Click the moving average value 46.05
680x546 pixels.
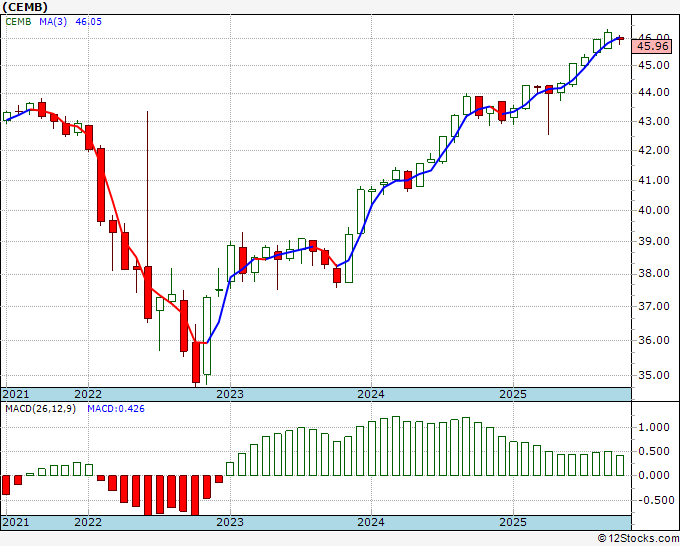click(x=88, y=22)
